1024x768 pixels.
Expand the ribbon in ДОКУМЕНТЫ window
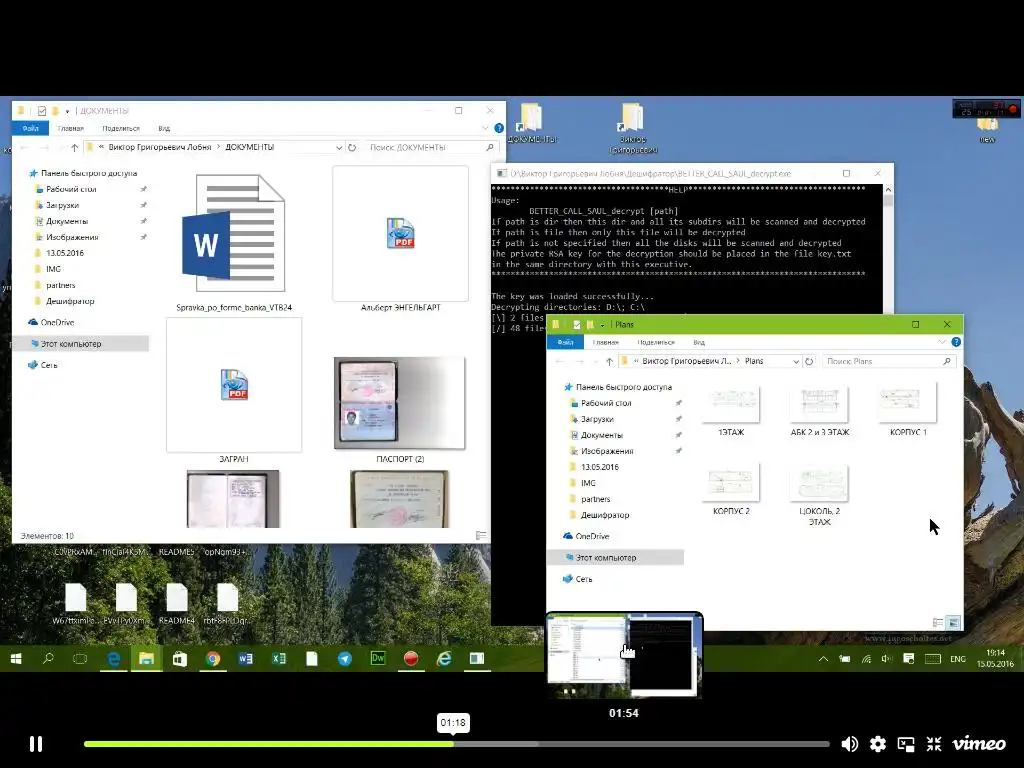(x=485, y=128)
